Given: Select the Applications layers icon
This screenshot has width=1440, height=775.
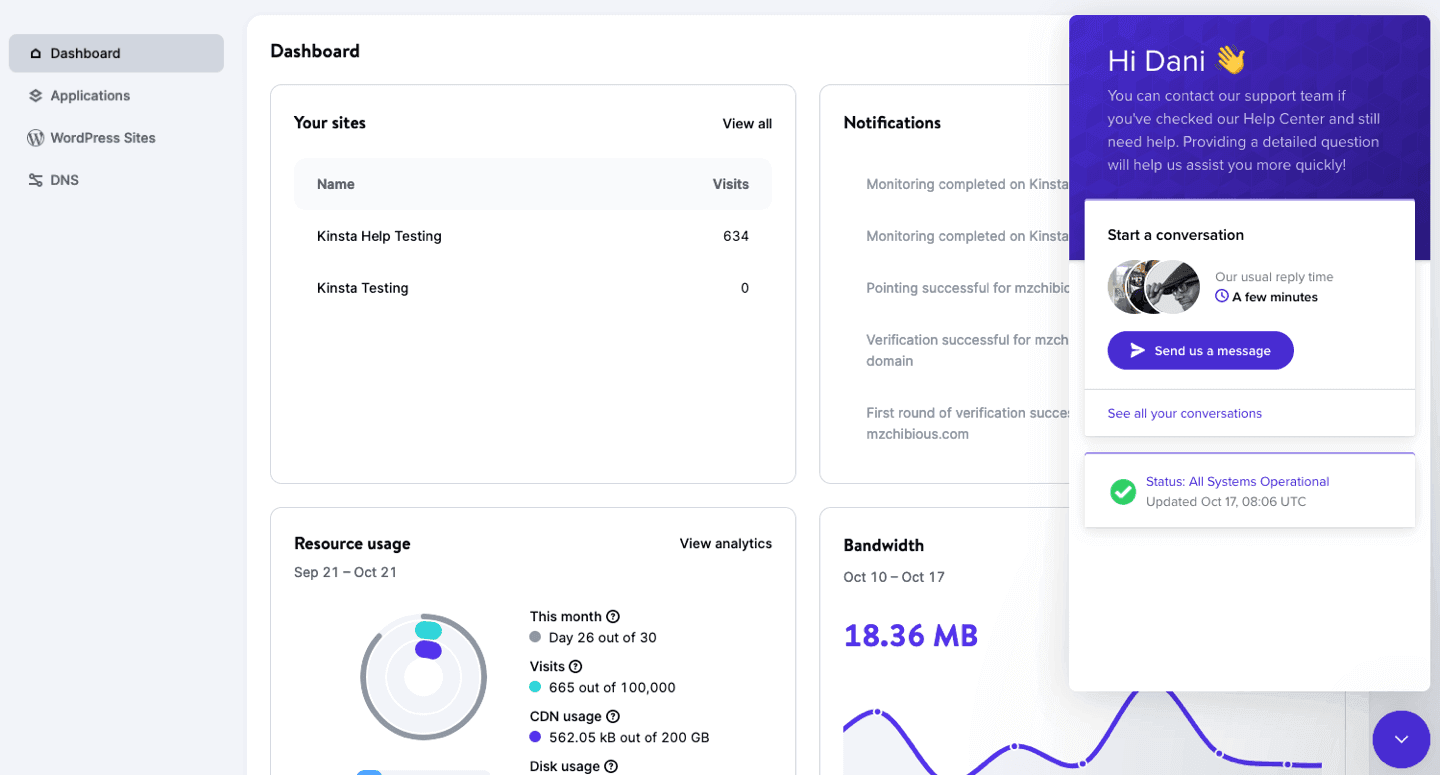Looking at the screenshot, I should (x=35, y=95).
